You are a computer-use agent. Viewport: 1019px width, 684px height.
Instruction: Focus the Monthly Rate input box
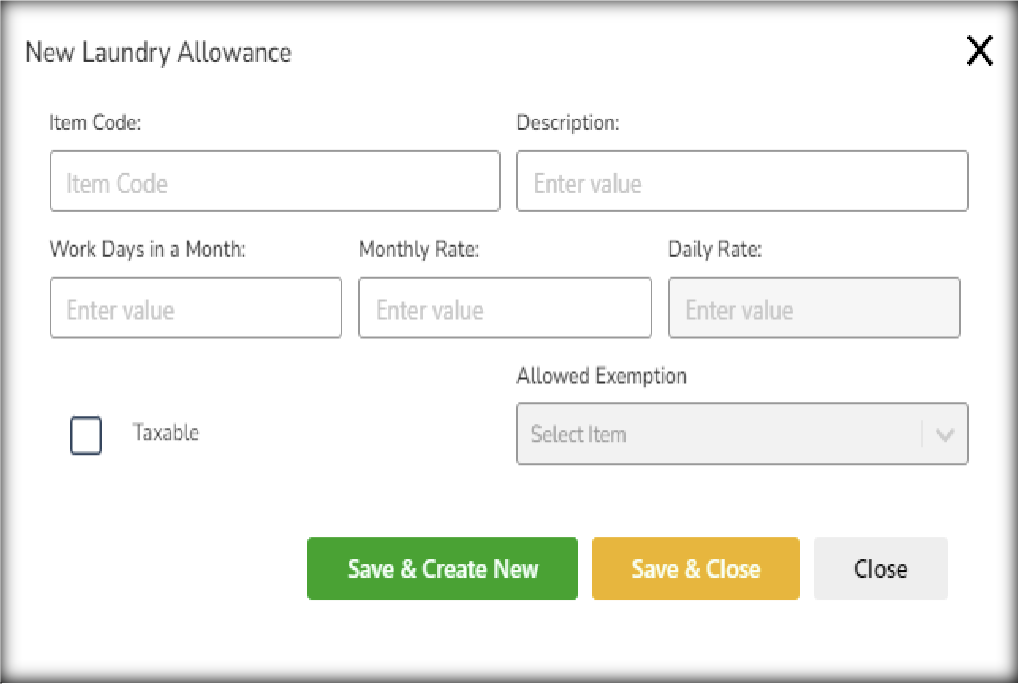pos(505,308)
